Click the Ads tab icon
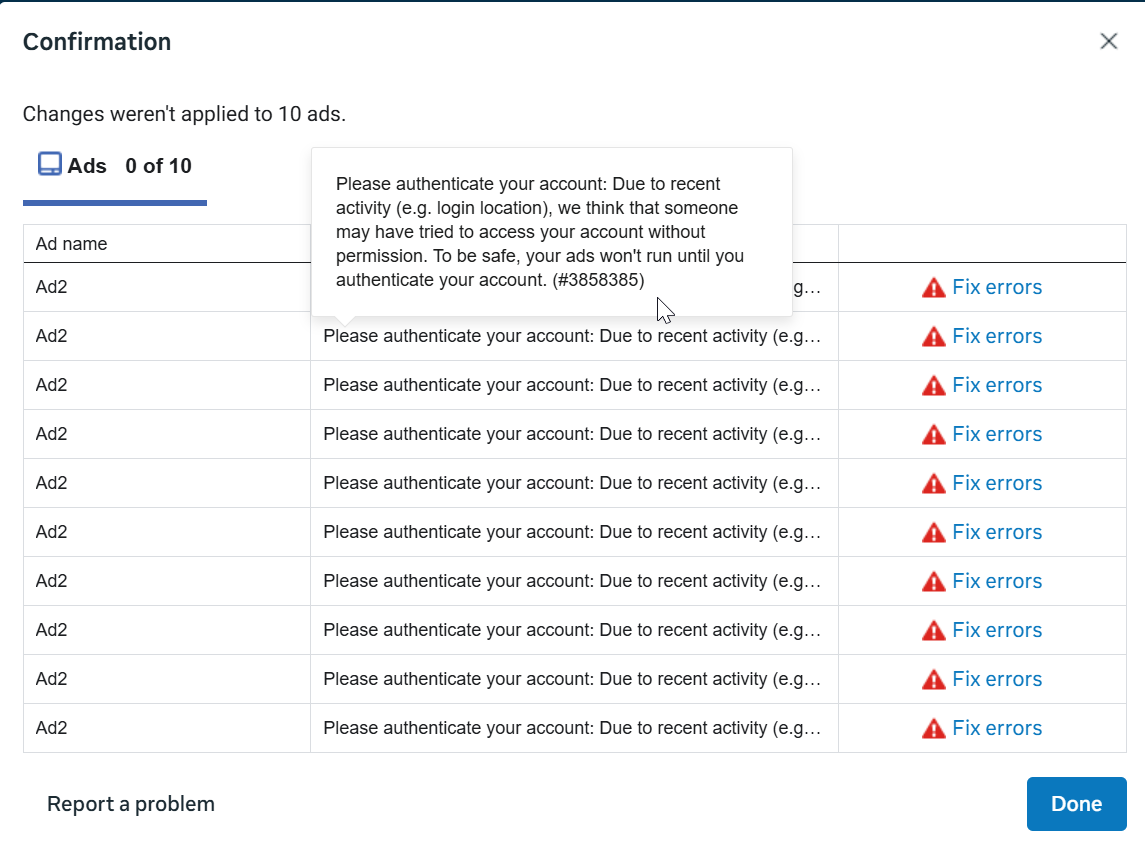Viewport: 1145px width, 852px height. point(50,164)
